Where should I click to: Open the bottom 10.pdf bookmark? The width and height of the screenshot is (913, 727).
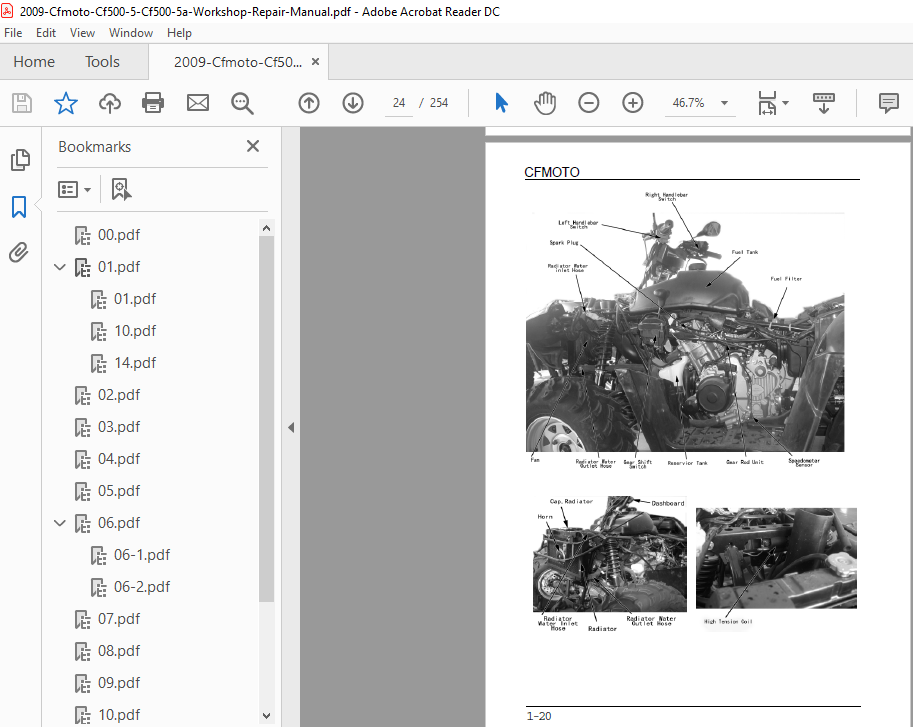[119, 715]
